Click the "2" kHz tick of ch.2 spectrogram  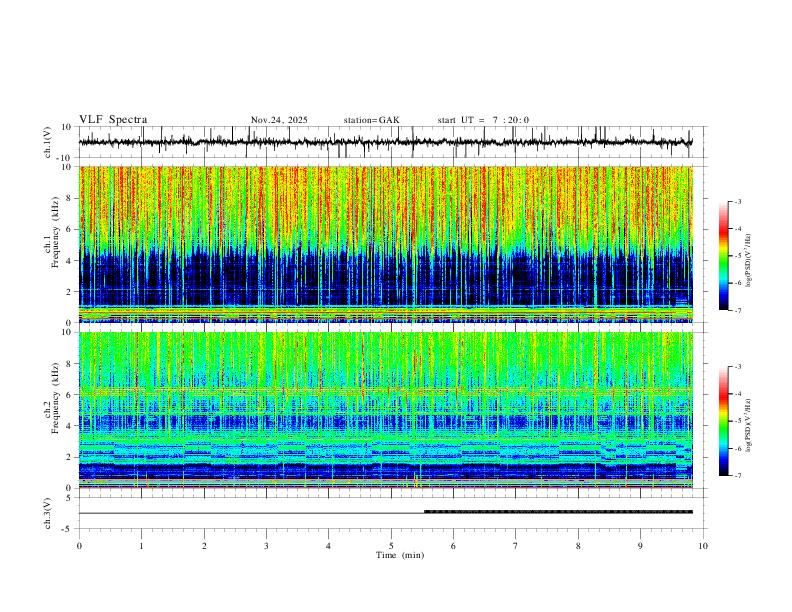[70, 457]
